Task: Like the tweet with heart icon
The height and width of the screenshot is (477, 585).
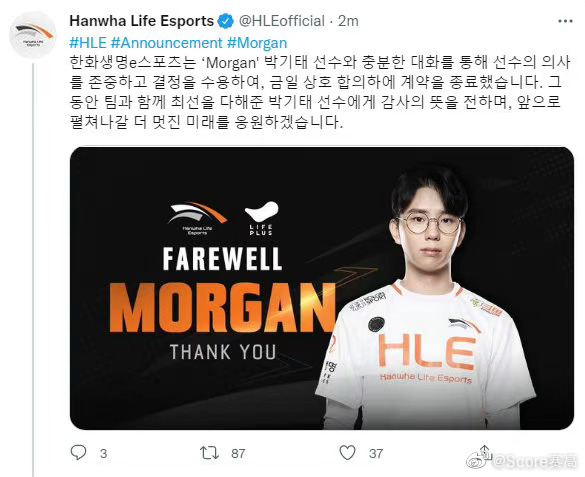Action: [x=347, y=453]
